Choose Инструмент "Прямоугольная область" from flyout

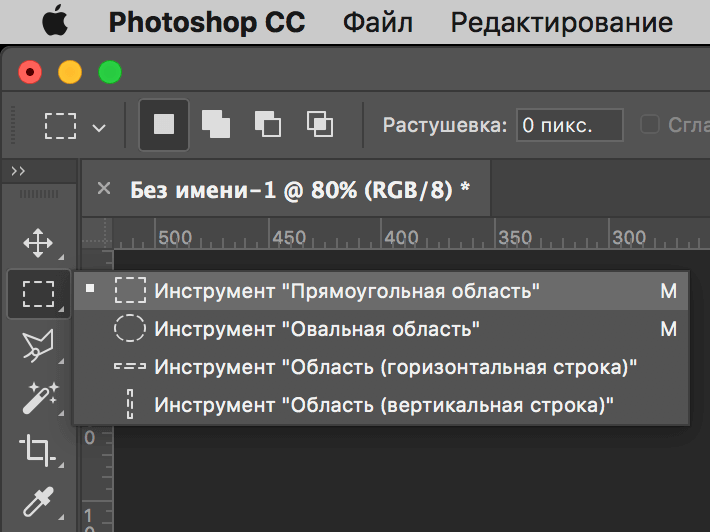click(x=381, y=291)
